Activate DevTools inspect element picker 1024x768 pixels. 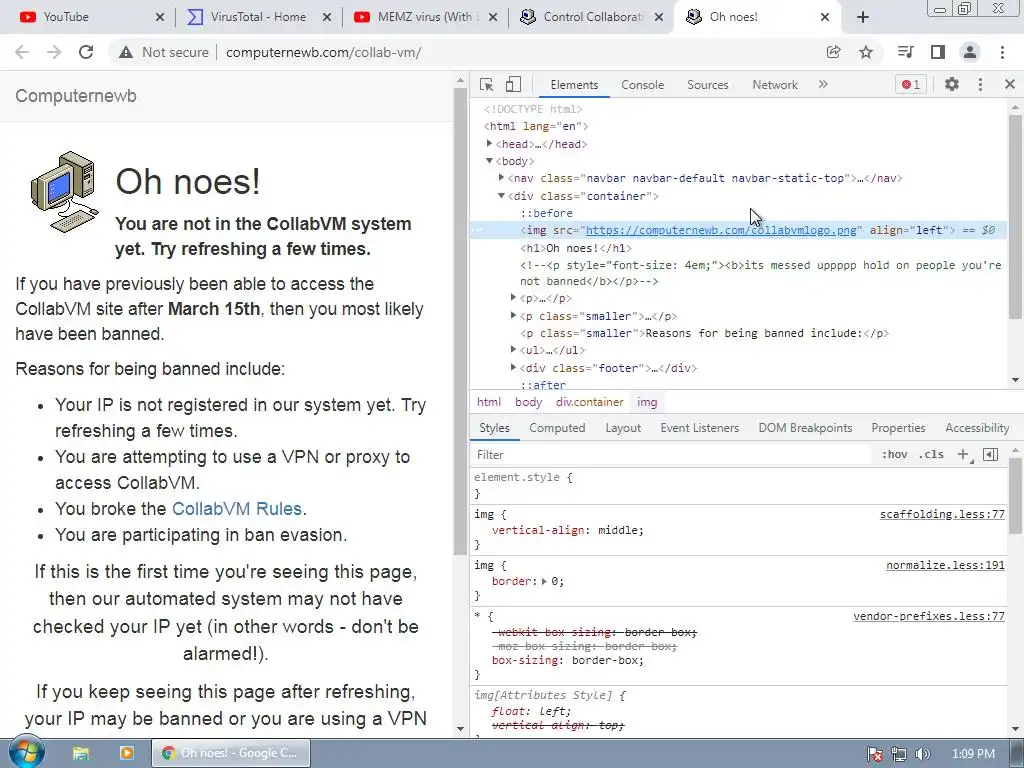(x=486, y=85)
